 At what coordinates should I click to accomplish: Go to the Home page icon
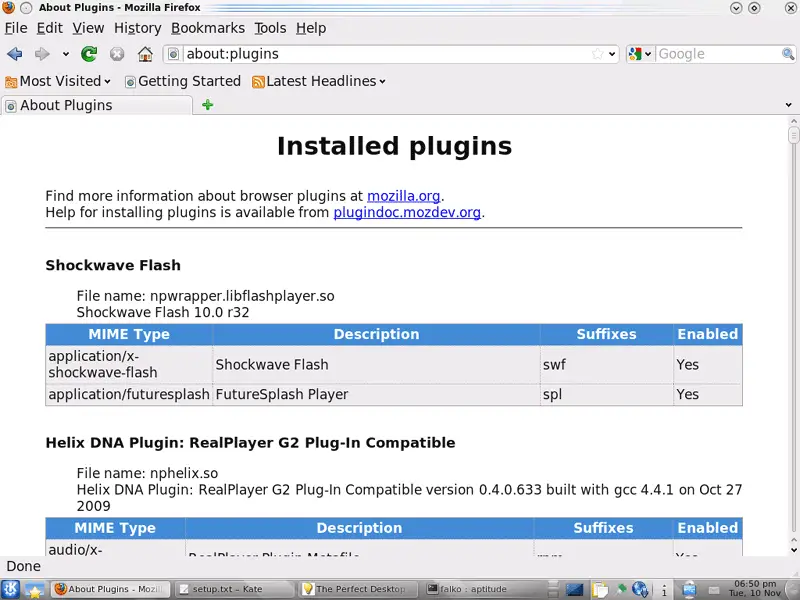145,54
